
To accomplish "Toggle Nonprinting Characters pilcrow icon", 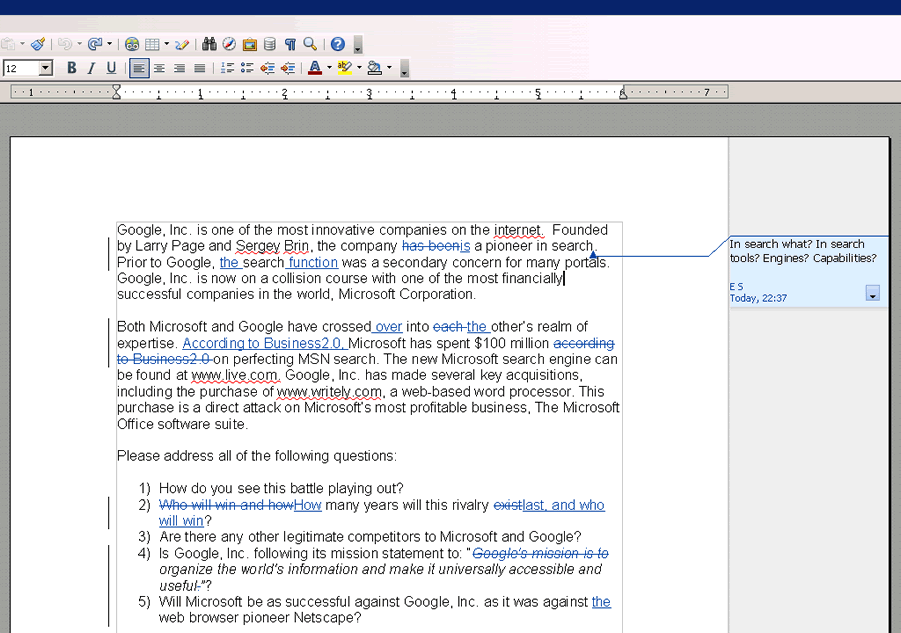I will [x=290, y=44].
